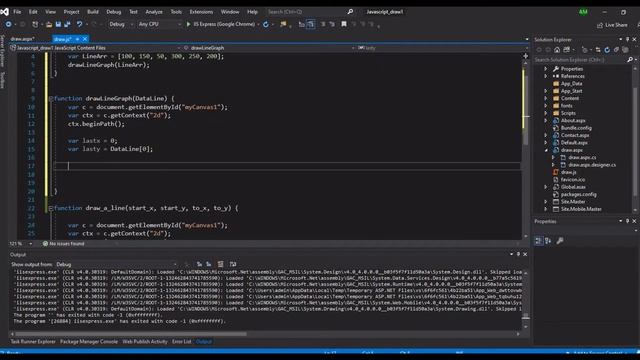This screenshot has width=640, height=360.
Task: Select Site.Mobile.Master file
Action: click(x=581, y=209)
